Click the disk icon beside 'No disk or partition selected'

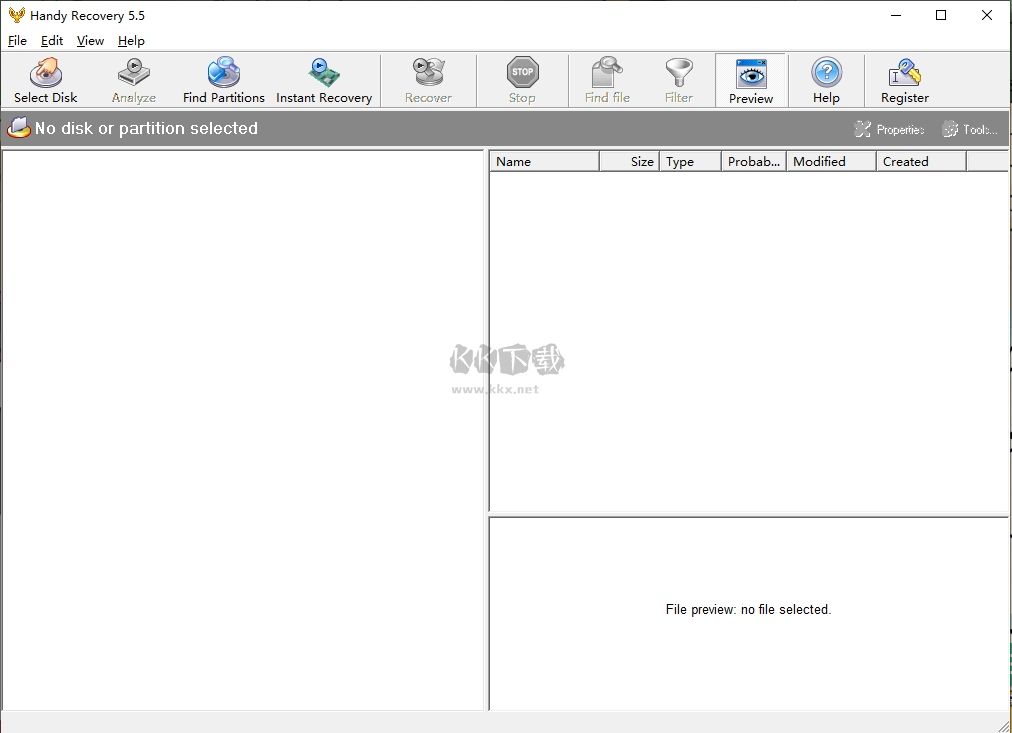coord(19,128)
